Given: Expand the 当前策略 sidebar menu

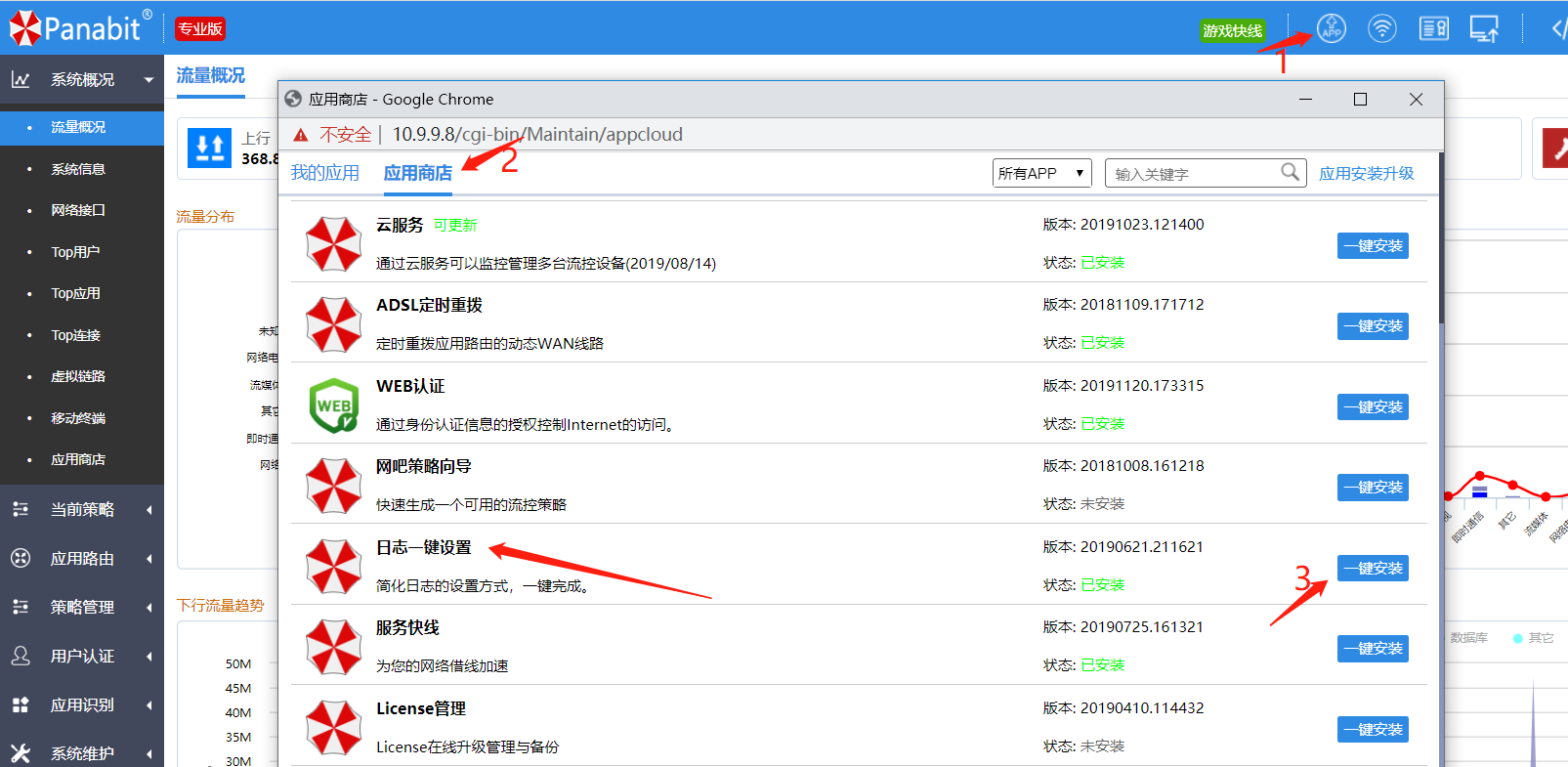Looking at the screenshot, I should tap(82, 509).
